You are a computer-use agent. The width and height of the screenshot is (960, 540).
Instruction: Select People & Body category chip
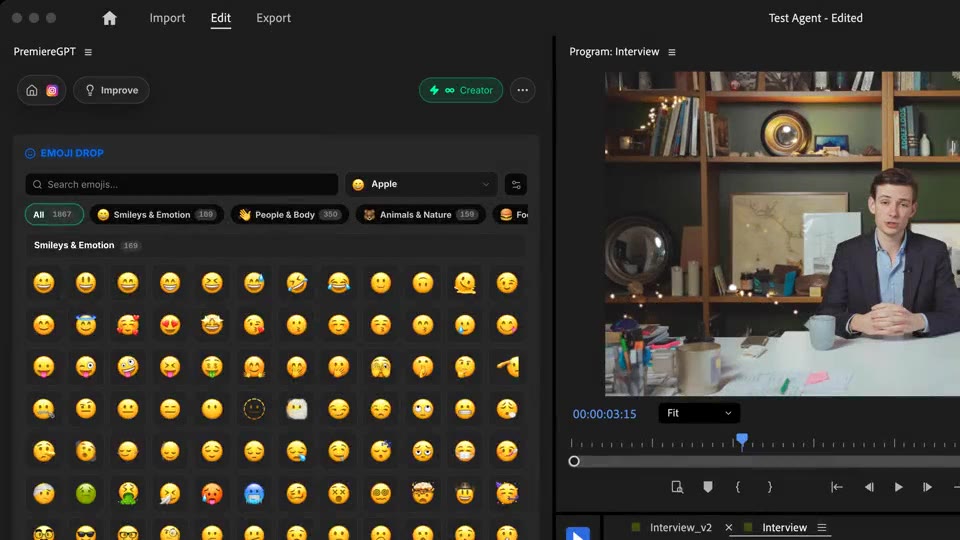click(x=289, y=214)
